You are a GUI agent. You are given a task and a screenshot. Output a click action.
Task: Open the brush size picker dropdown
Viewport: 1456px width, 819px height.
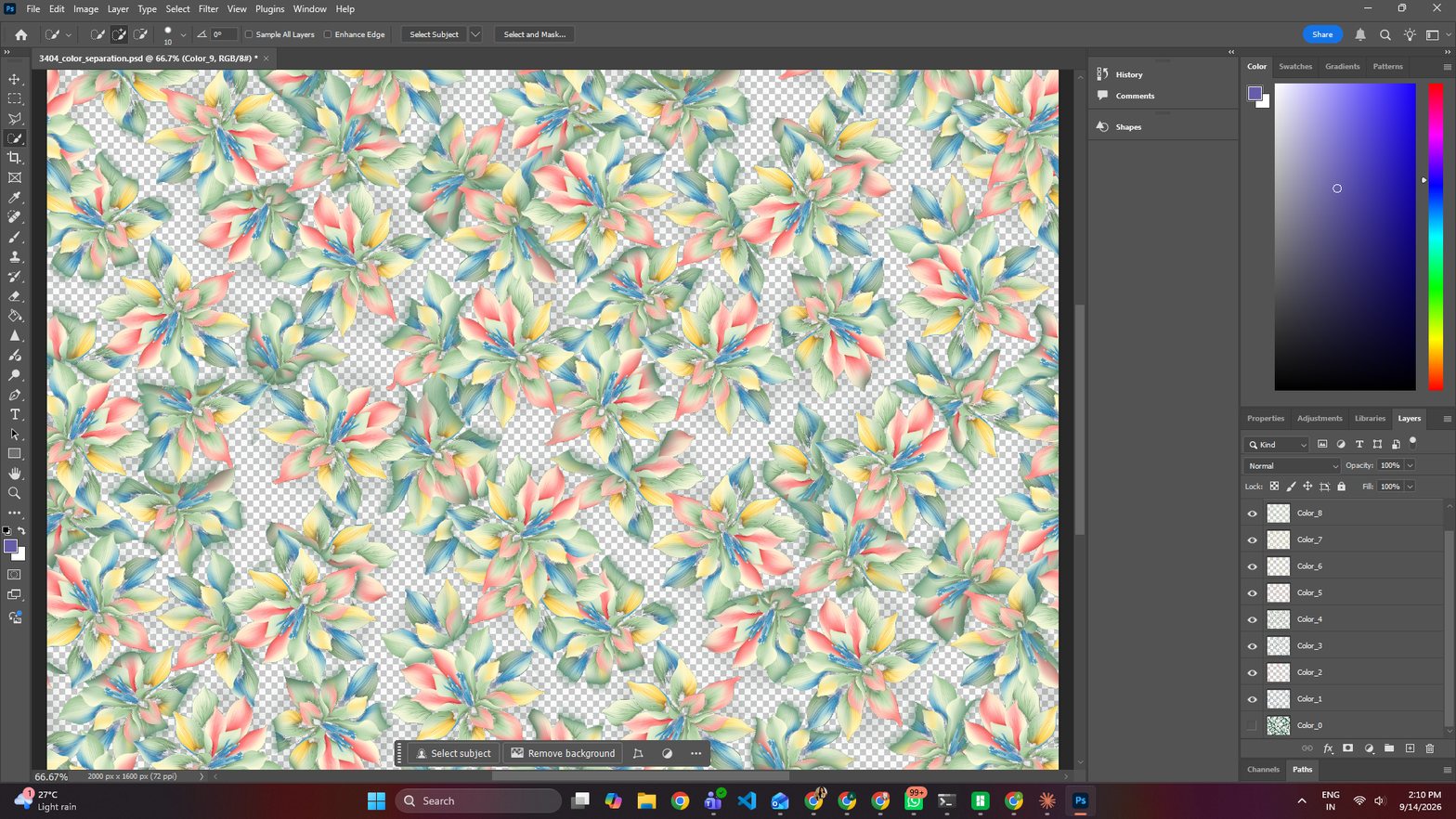coord(183,34)
